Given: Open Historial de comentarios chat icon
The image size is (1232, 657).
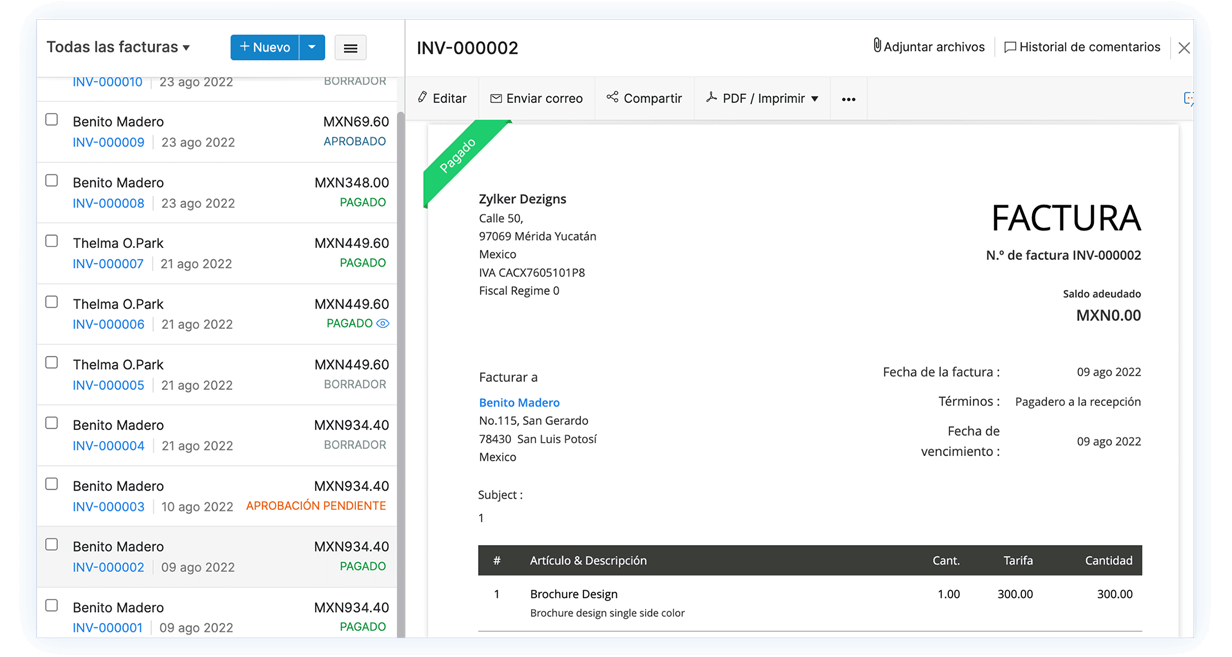Looking at the screenshot, I should click(x=1010, y=47).
